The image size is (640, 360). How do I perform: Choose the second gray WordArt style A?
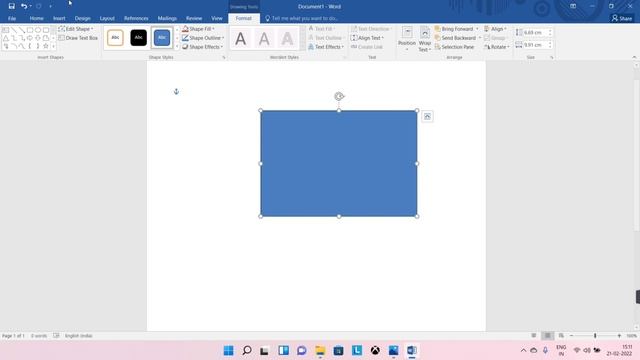[264, 39]
